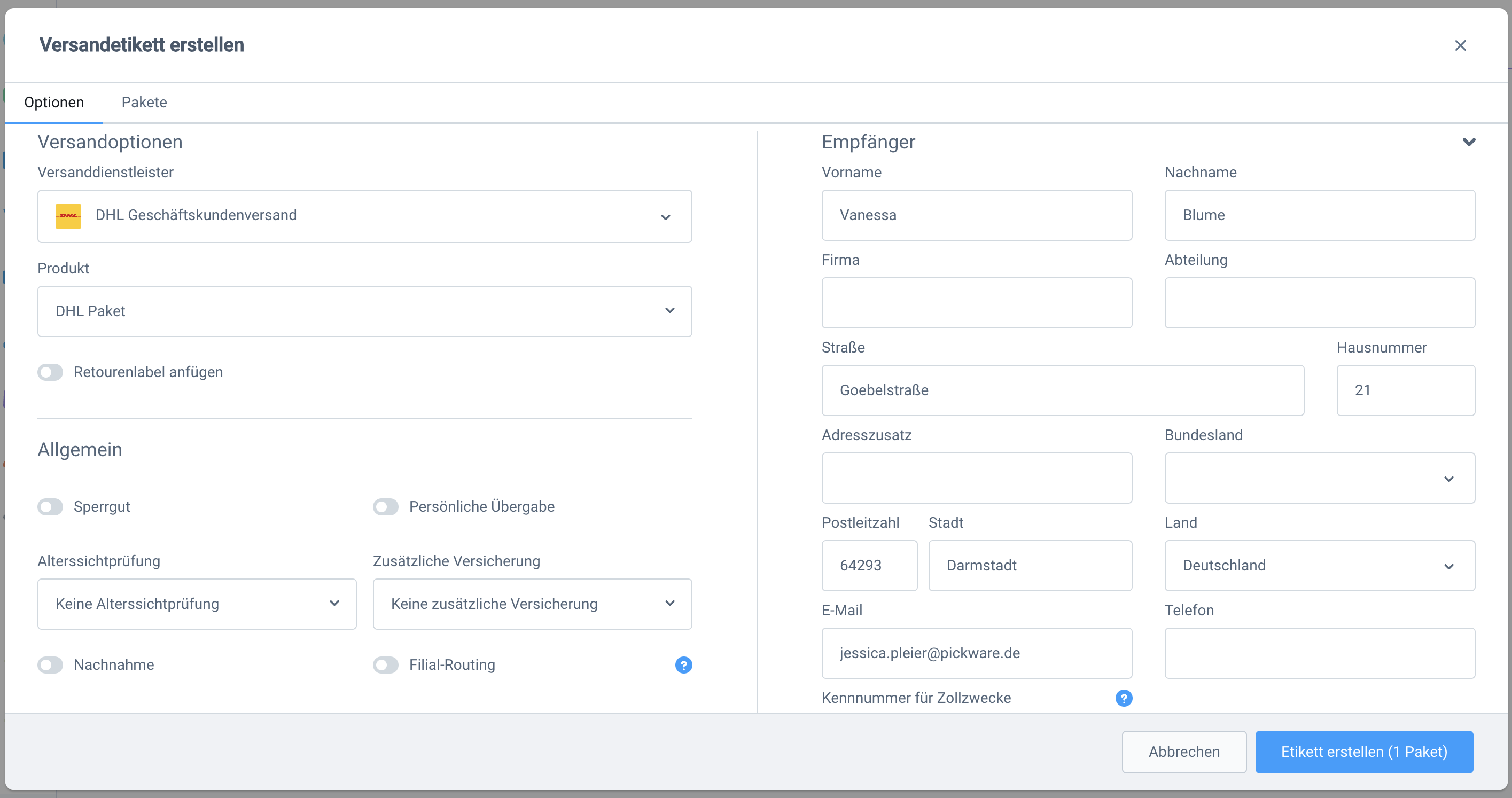
Task: Open the Produkt DHL Paket dropdown
Action: click(364, 311)
